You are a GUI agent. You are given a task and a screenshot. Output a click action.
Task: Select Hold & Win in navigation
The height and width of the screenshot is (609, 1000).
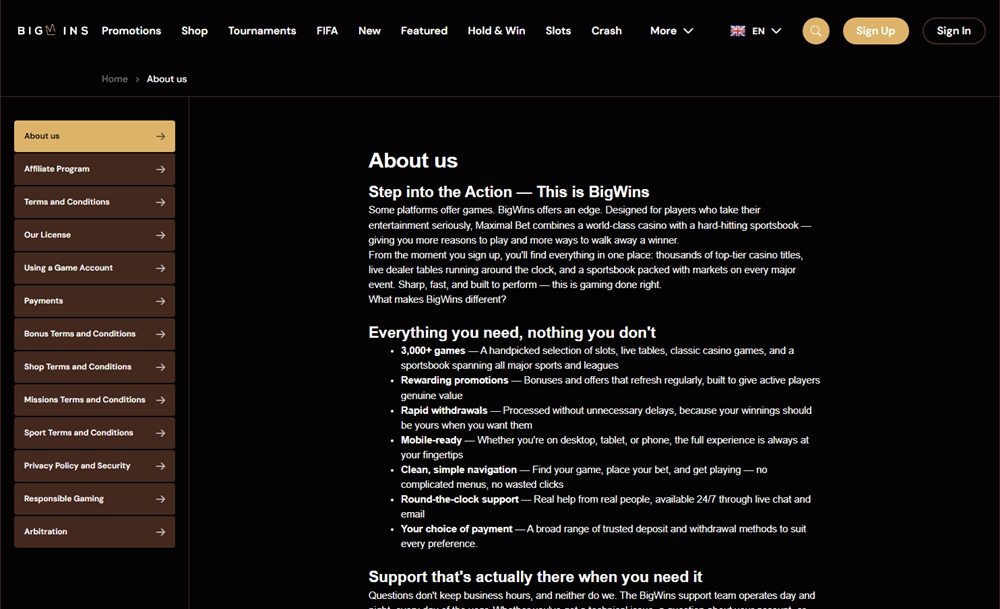tap(496, 31)
